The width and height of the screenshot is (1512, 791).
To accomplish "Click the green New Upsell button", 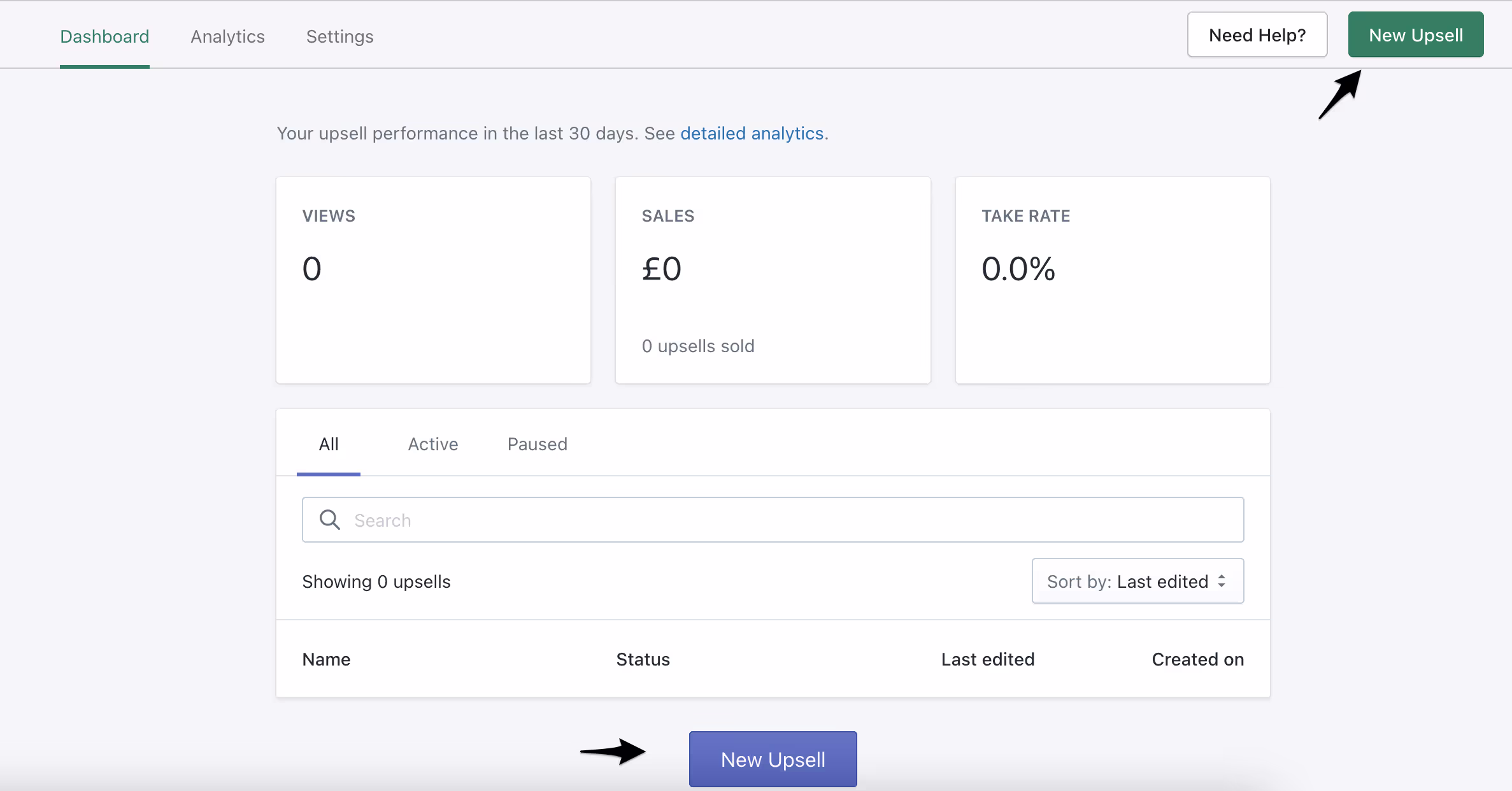I will [x=1416, y=35].
